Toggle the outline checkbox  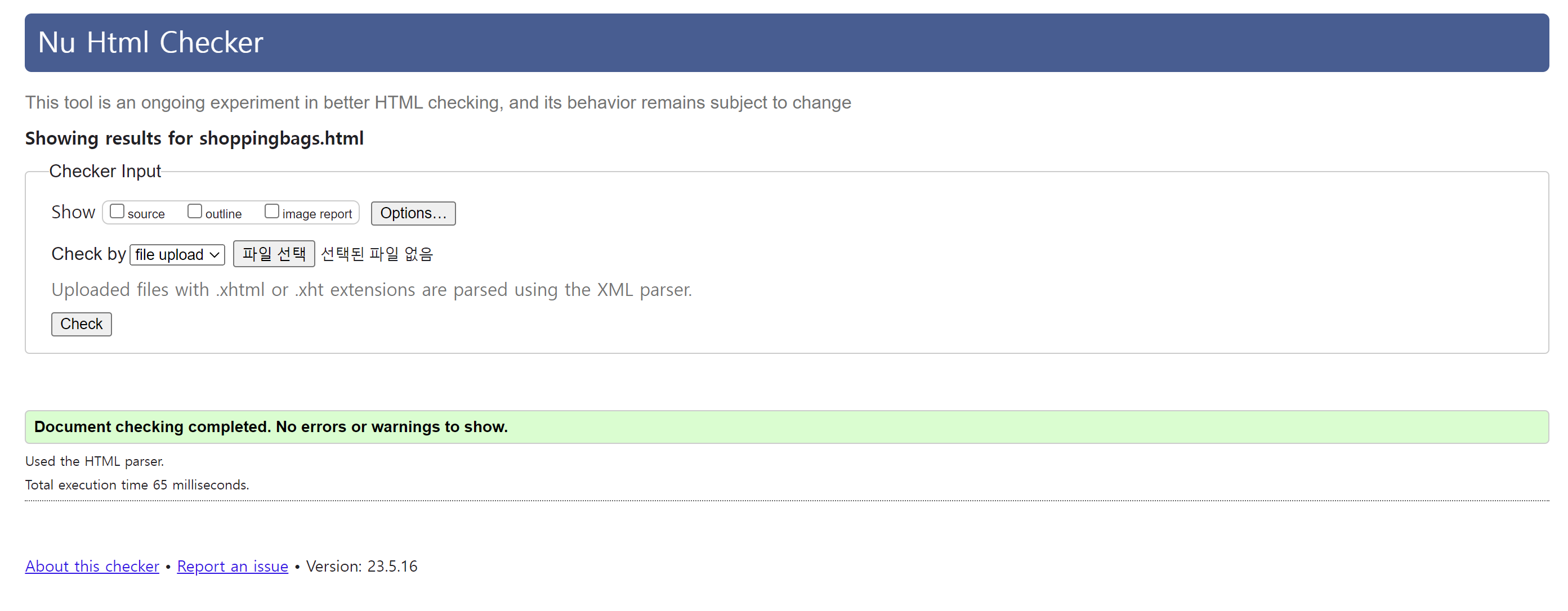tap(194, 212)
